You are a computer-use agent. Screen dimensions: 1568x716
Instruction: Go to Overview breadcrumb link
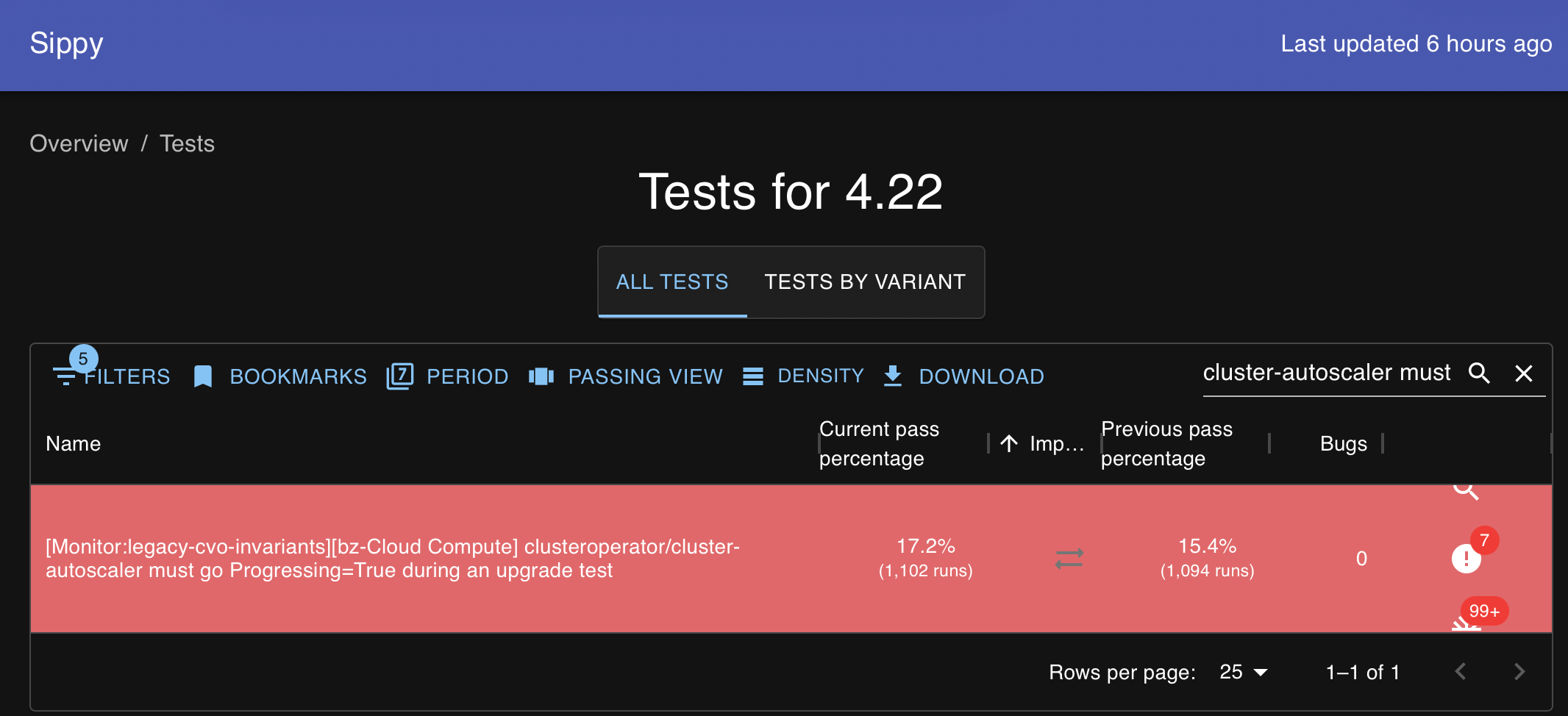point(79,143)
